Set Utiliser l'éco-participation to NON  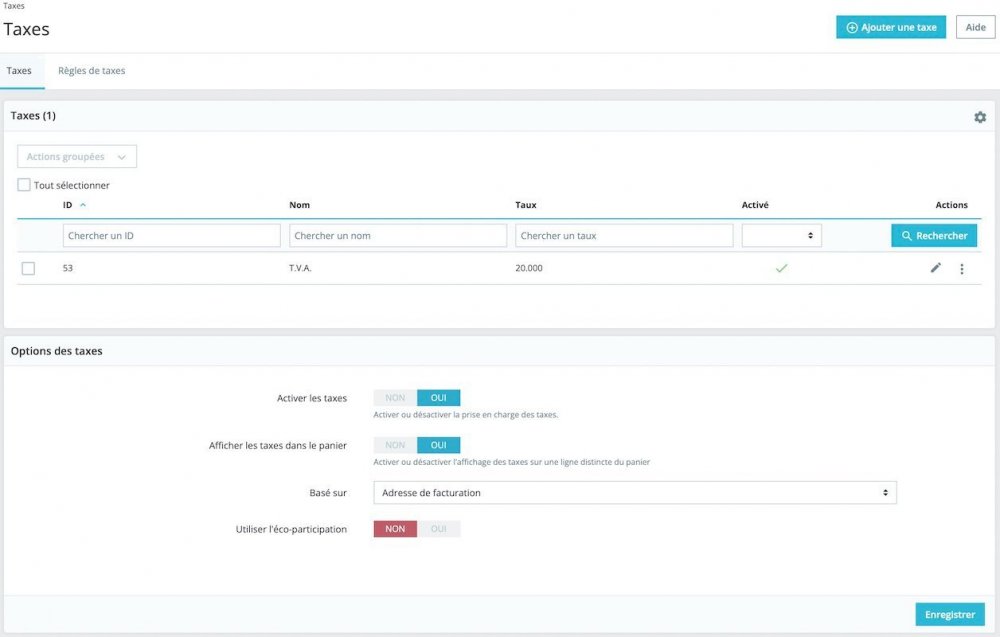point(395,529)
